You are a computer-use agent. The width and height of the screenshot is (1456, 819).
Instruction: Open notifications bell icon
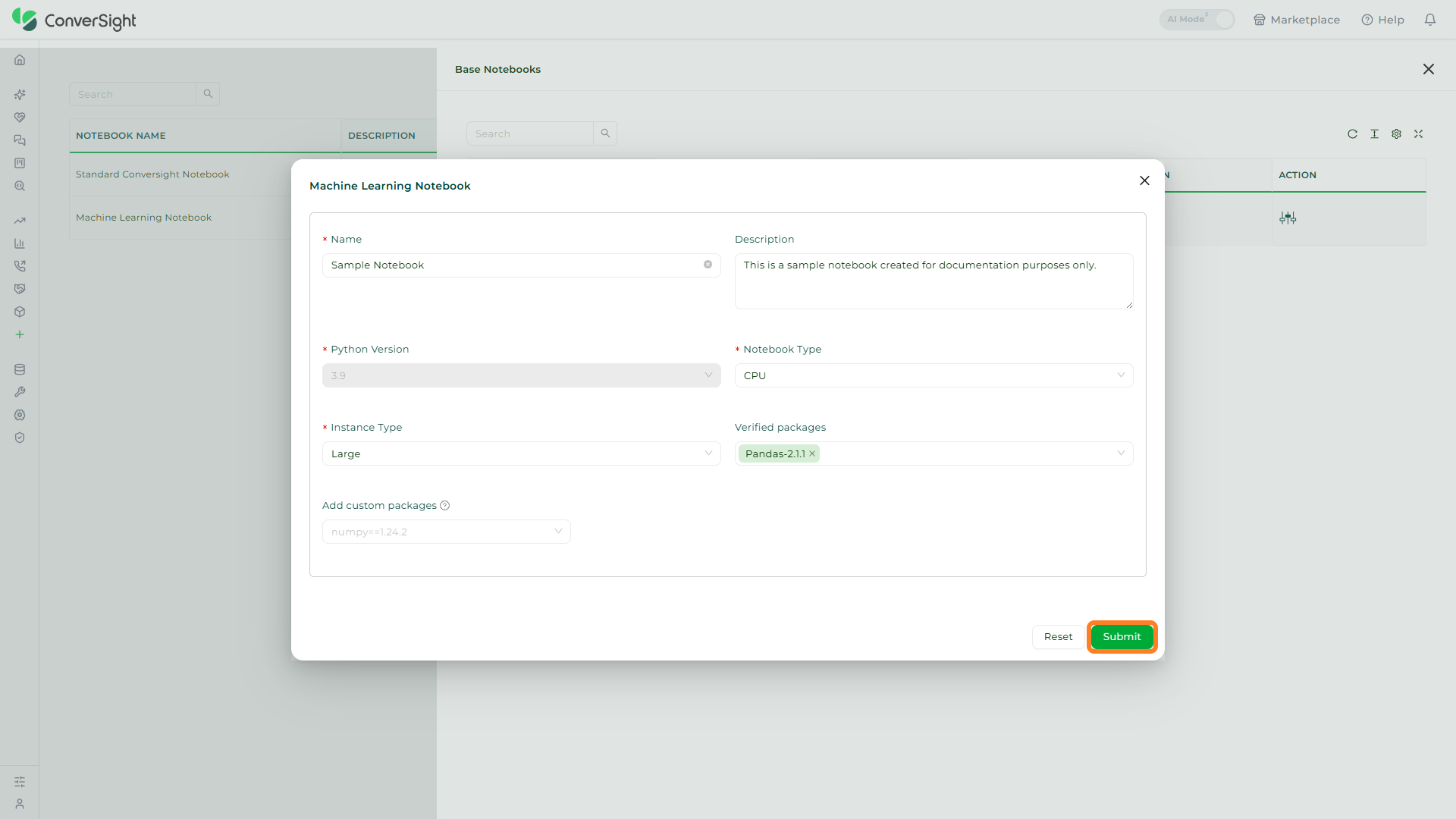(x=1430, y=20)
